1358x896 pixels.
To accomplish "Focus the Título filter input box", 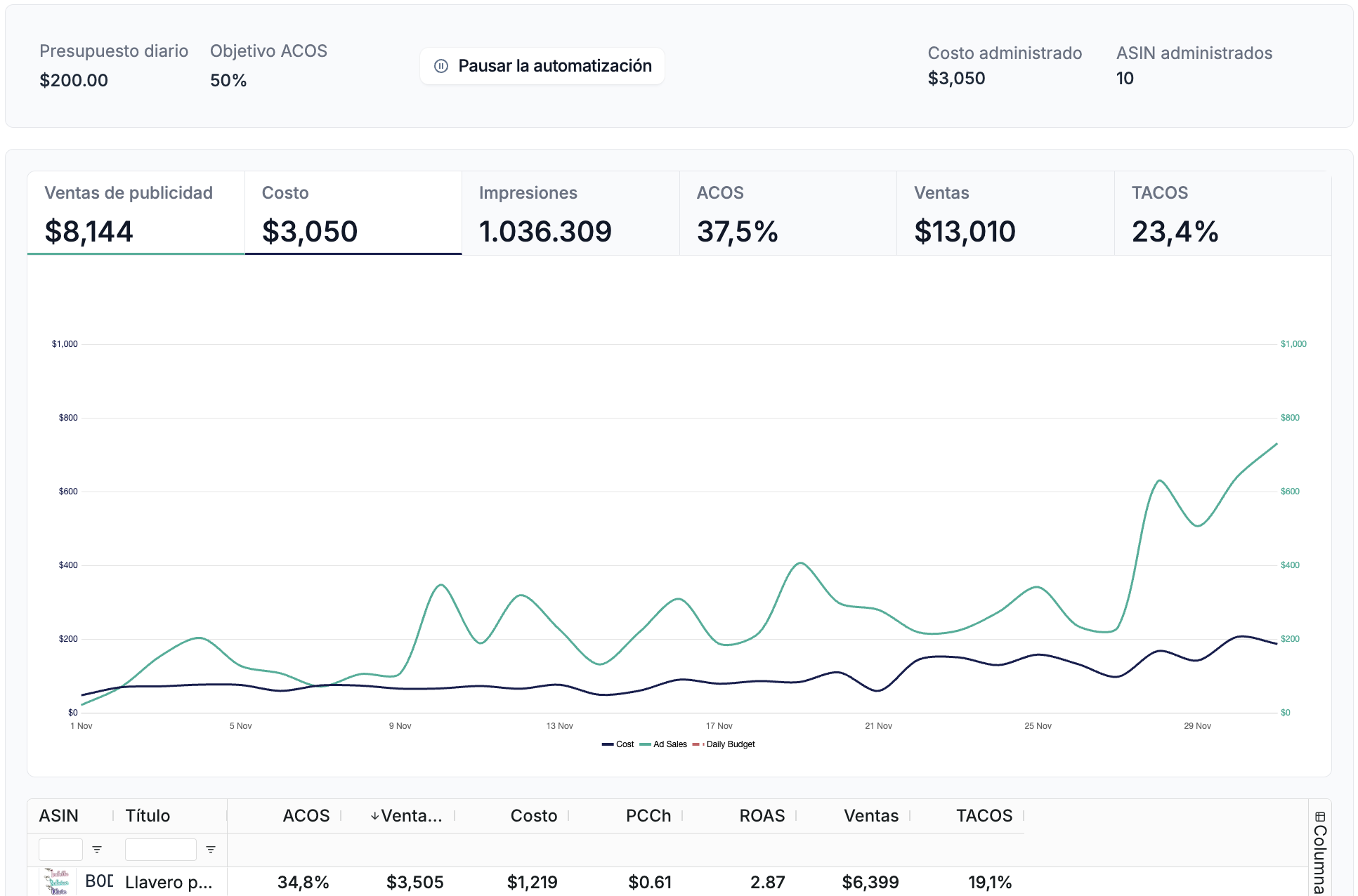I will tap(160, 850).
